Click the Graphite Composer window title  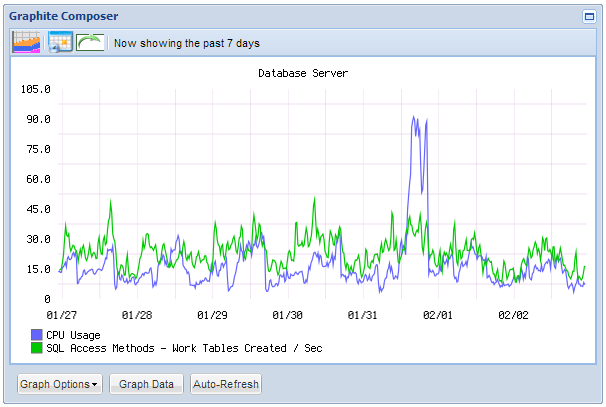click(63, 16)
